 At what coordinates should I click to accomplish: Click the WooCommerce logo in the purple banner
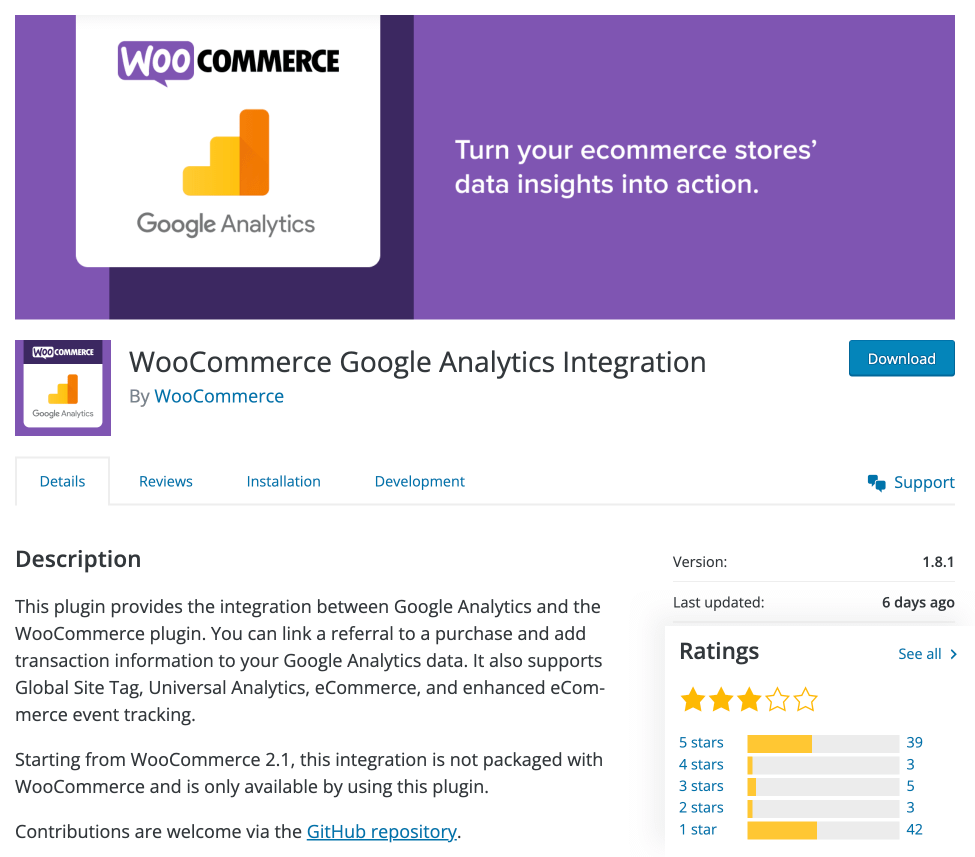[x=227, y=61]
